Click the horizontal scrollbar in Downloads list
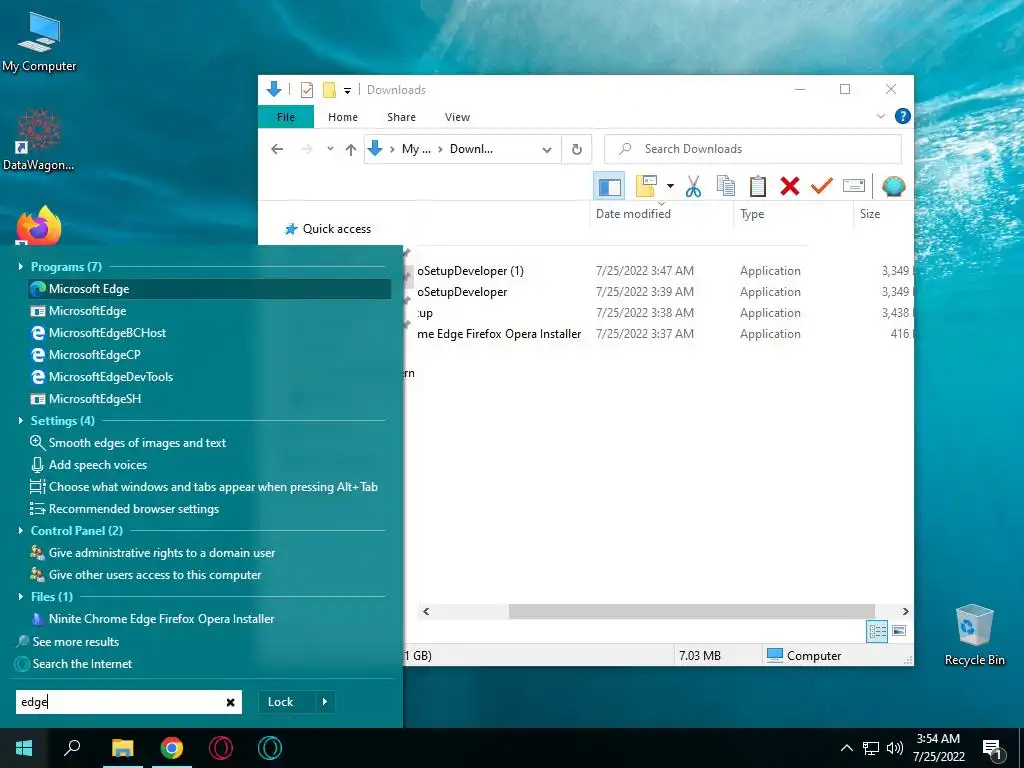 tap(691, 611)
